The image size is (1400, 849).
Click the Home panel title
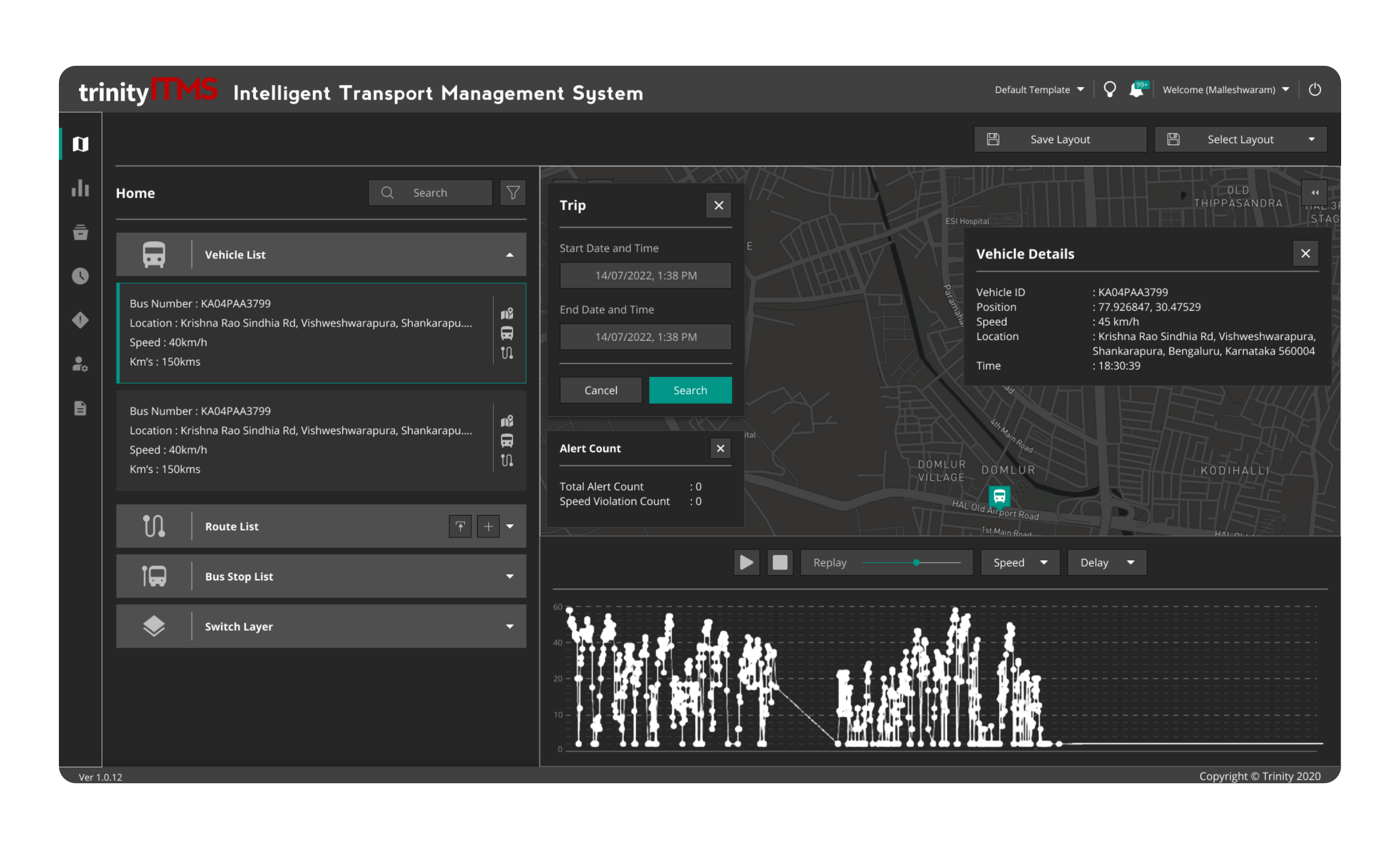pos(136,193)
